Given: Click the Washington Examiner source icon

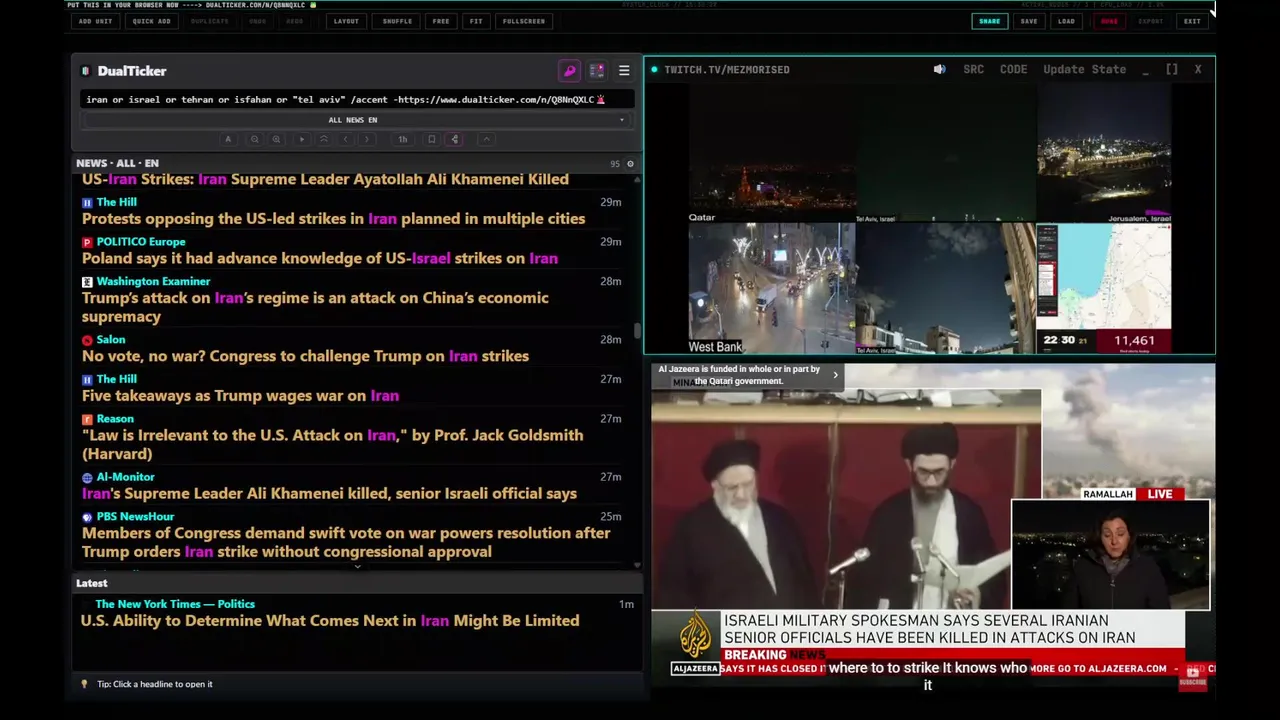Looking at the screenshot, I should [87, 282].
